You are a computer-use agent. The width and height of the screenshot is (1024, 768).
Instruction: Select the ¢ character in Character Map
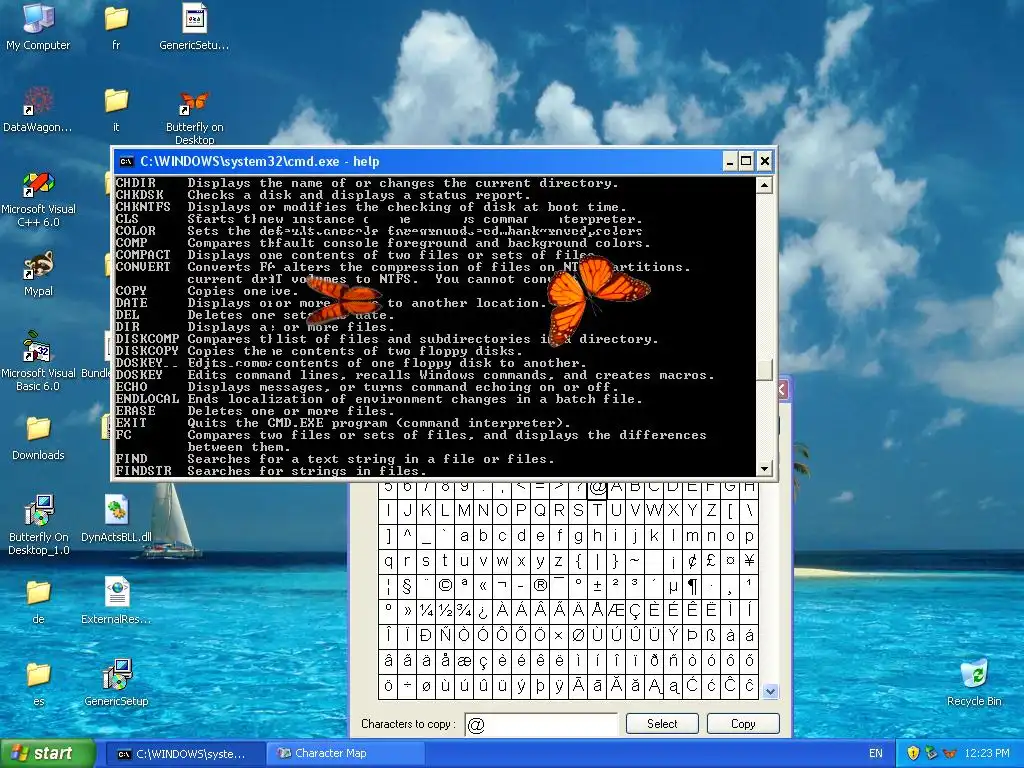[x=692, y=560]
